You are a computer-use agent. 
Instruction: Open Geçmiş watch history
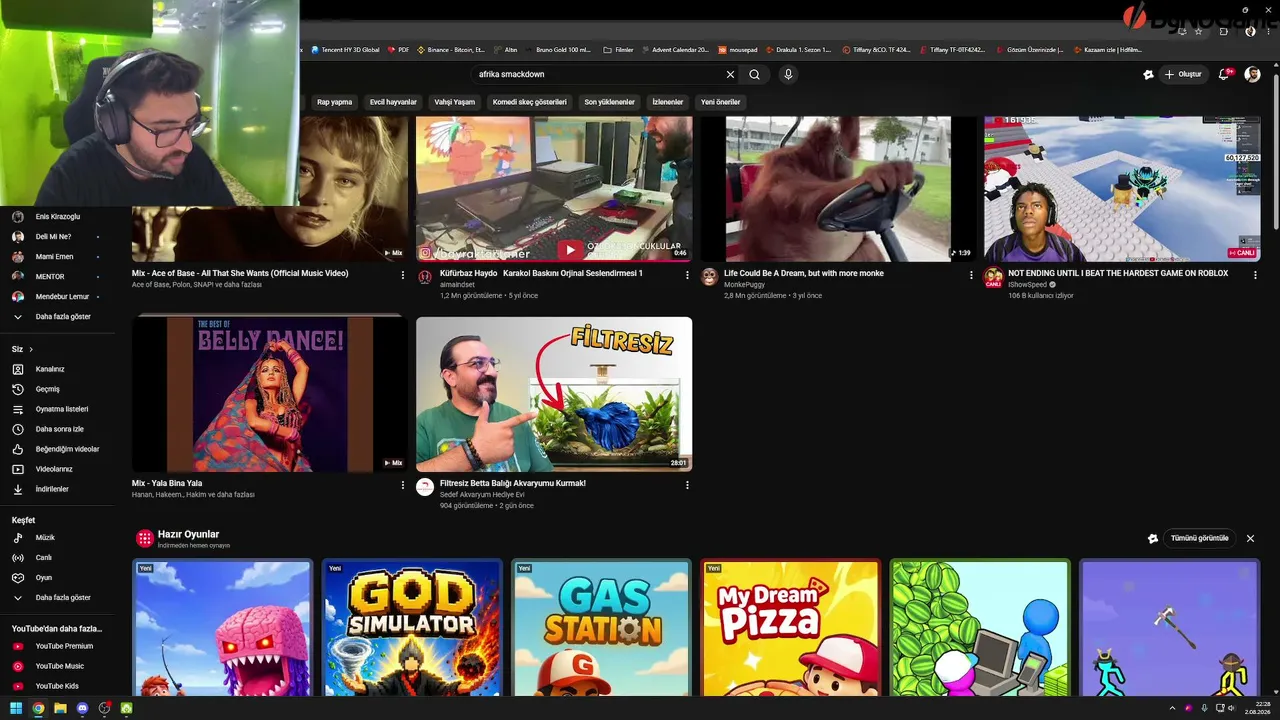(x=56, y=389)
